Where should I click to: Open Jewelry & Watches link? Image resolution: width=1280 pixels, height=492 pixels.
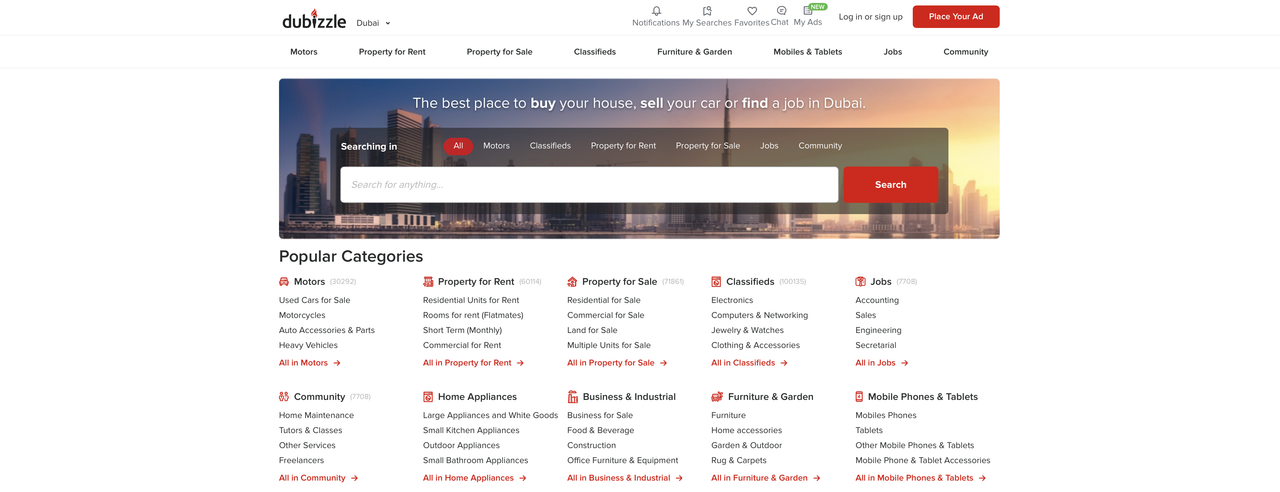[x=748, y=330]
